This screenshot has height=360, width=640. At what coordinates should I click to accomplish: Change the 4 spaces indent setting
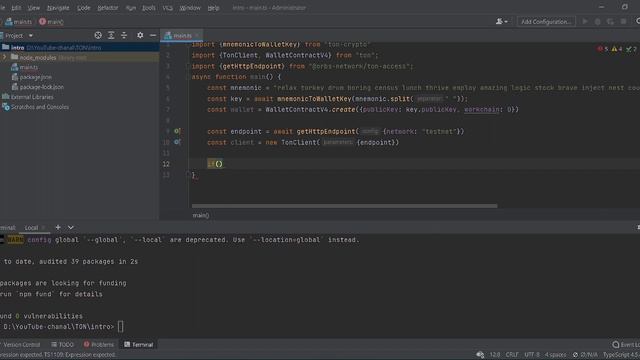click(x=556, y=355)
